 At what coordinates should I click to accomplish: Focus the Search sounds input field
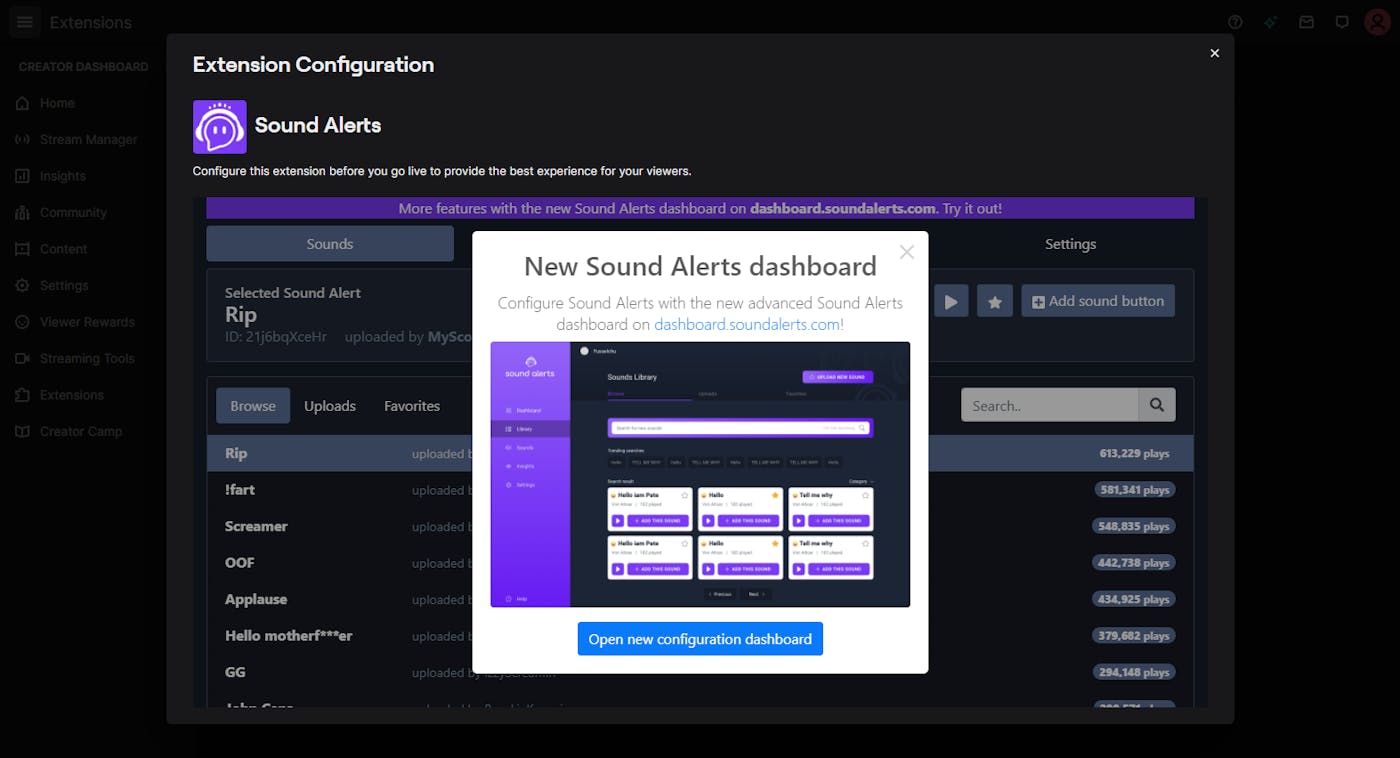coord(1050,405)
